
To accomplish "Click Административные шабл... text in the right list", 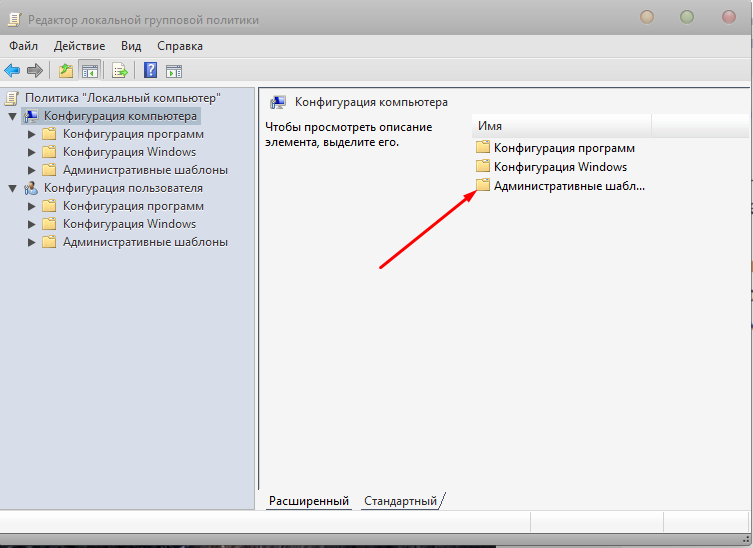I will coord(569,186).
